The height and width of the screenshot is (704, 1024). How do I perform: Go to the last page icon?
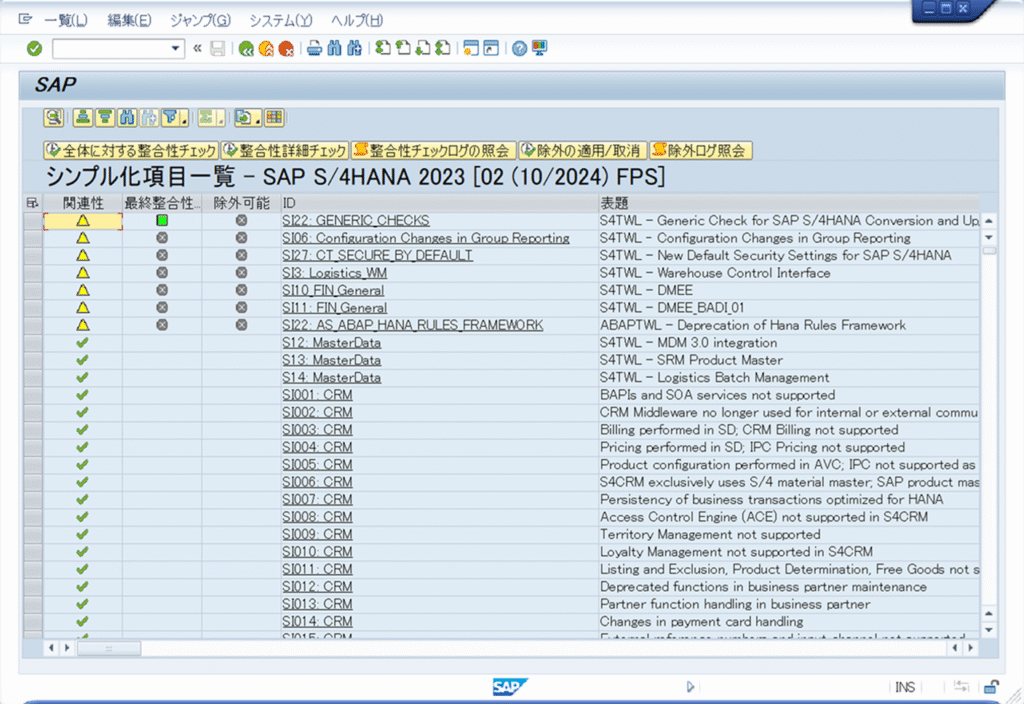[x=443, y=48]
